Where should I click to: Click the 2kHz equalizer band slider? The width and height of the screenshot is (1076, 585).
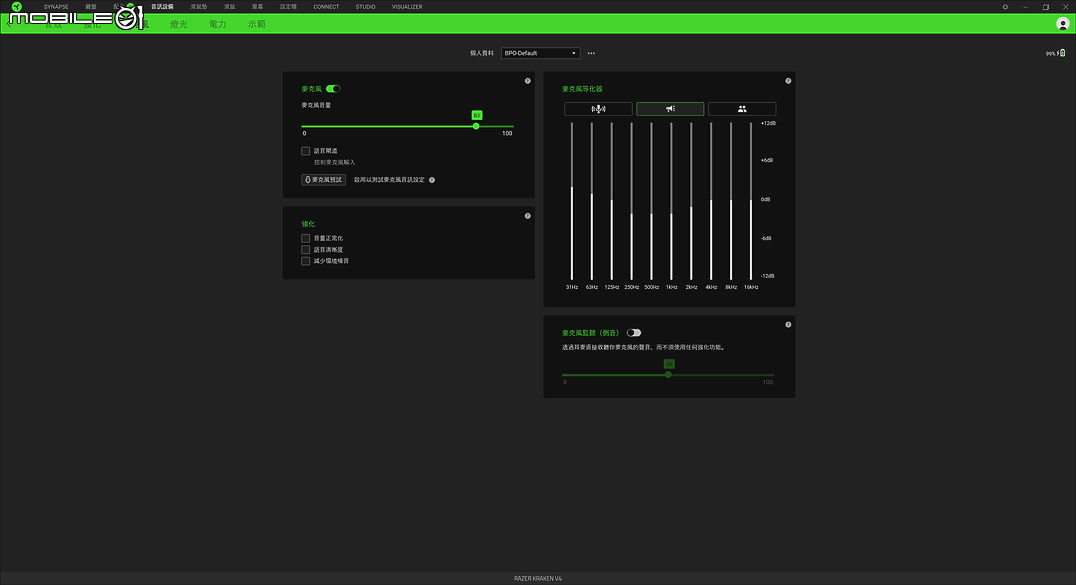[x=691, y=200]
